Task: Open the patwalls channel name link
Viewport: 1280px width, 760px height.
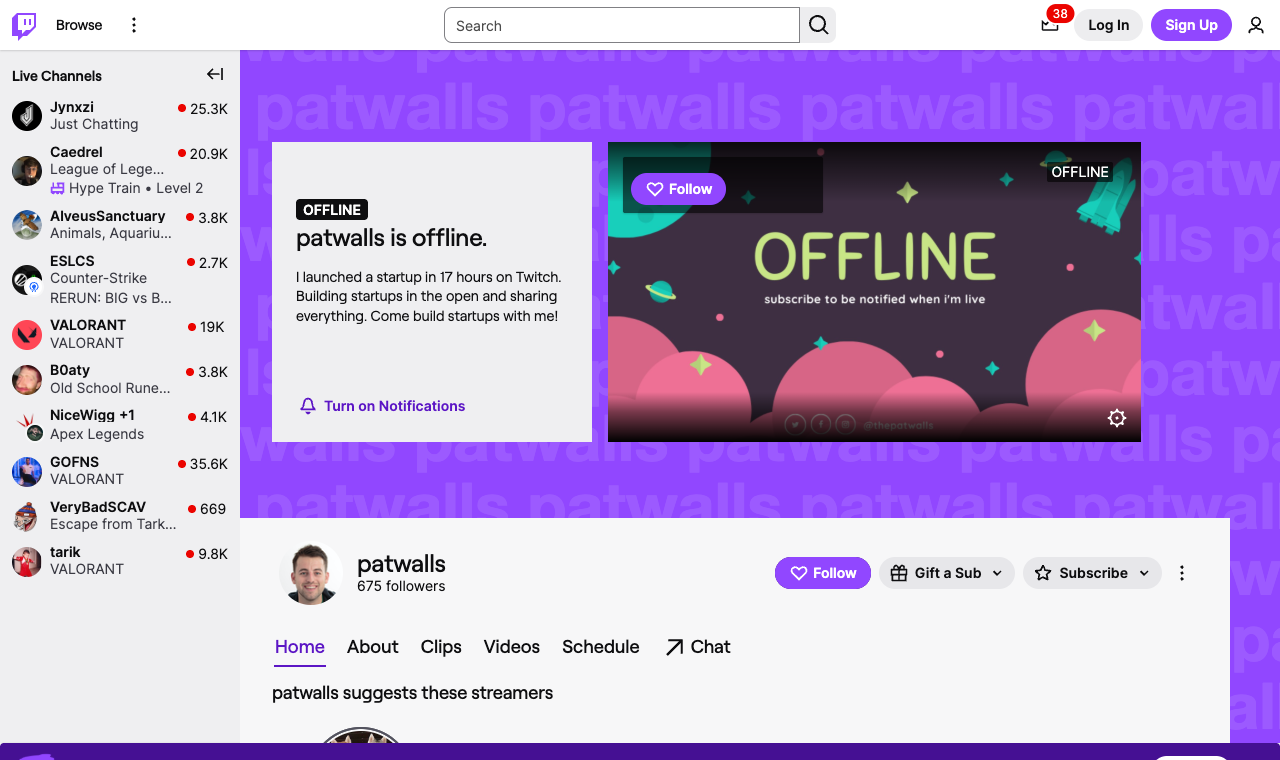Action: (x=401, y=563)
